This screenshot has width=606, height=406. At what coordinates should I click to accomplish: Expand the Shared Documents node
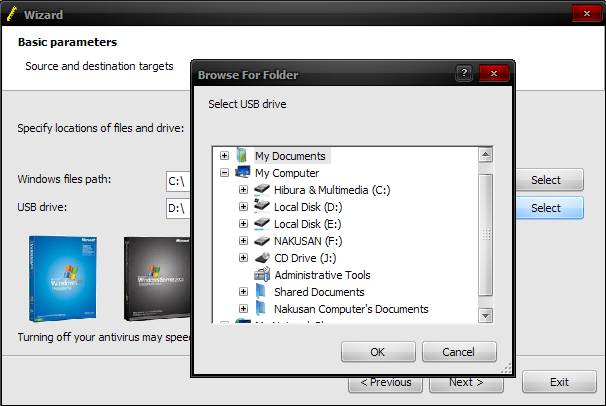tap(243, 292)
